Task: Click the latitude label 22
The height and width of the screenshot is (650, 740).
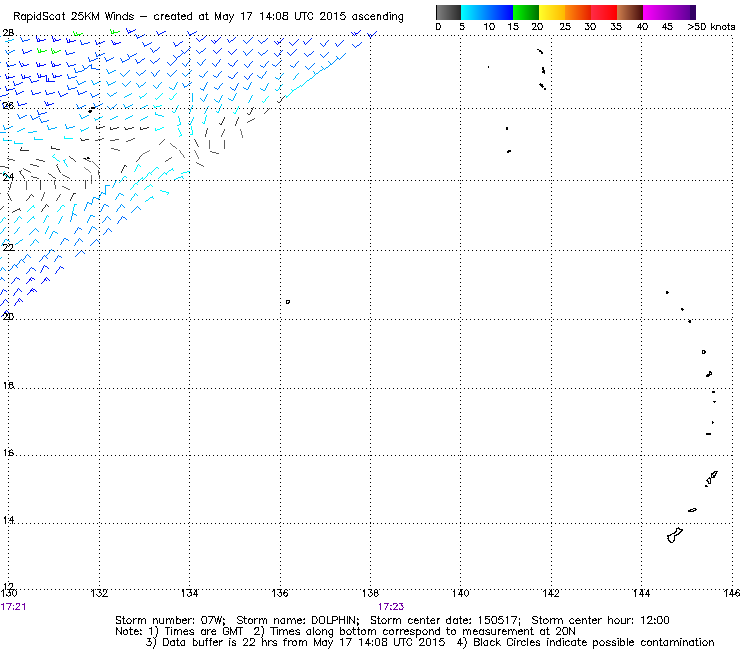Action: [x=8, y=247]
